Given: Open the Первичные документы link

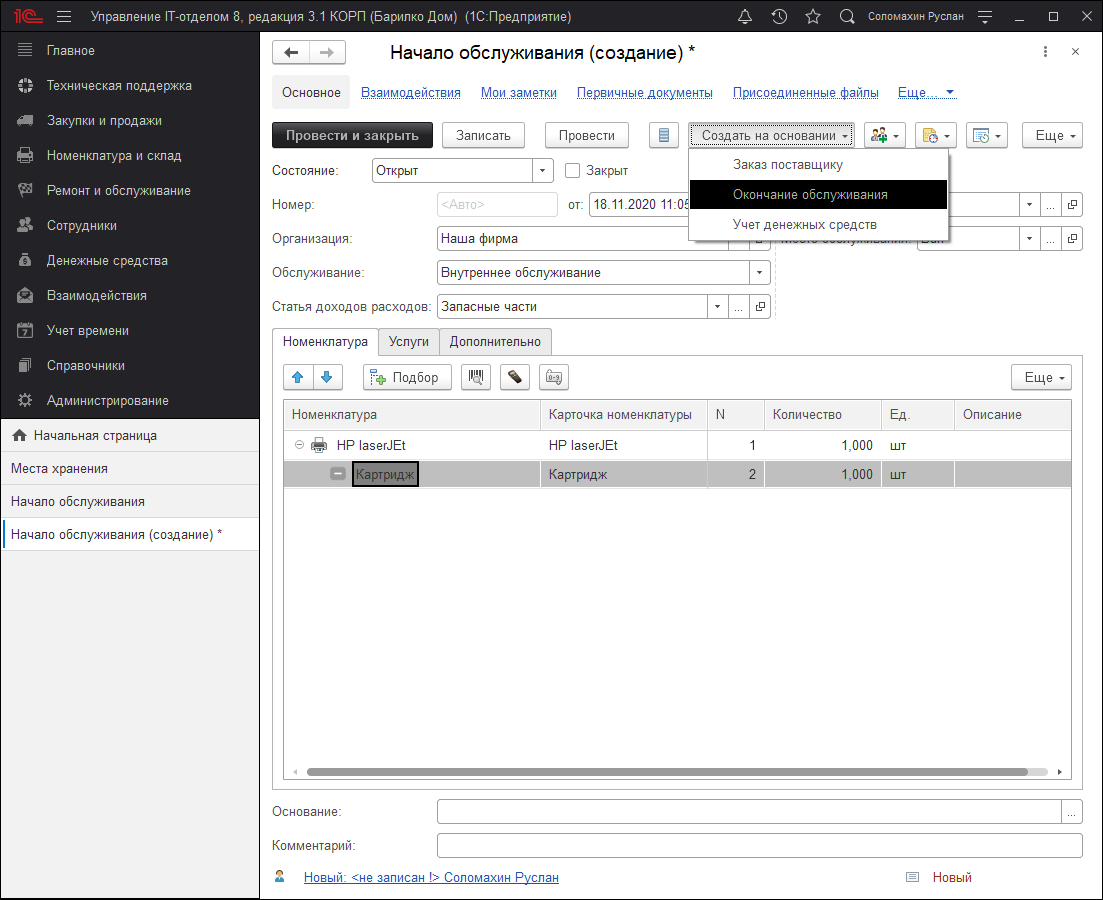Looking at the screenshot, I should click(x=644, y=93).
